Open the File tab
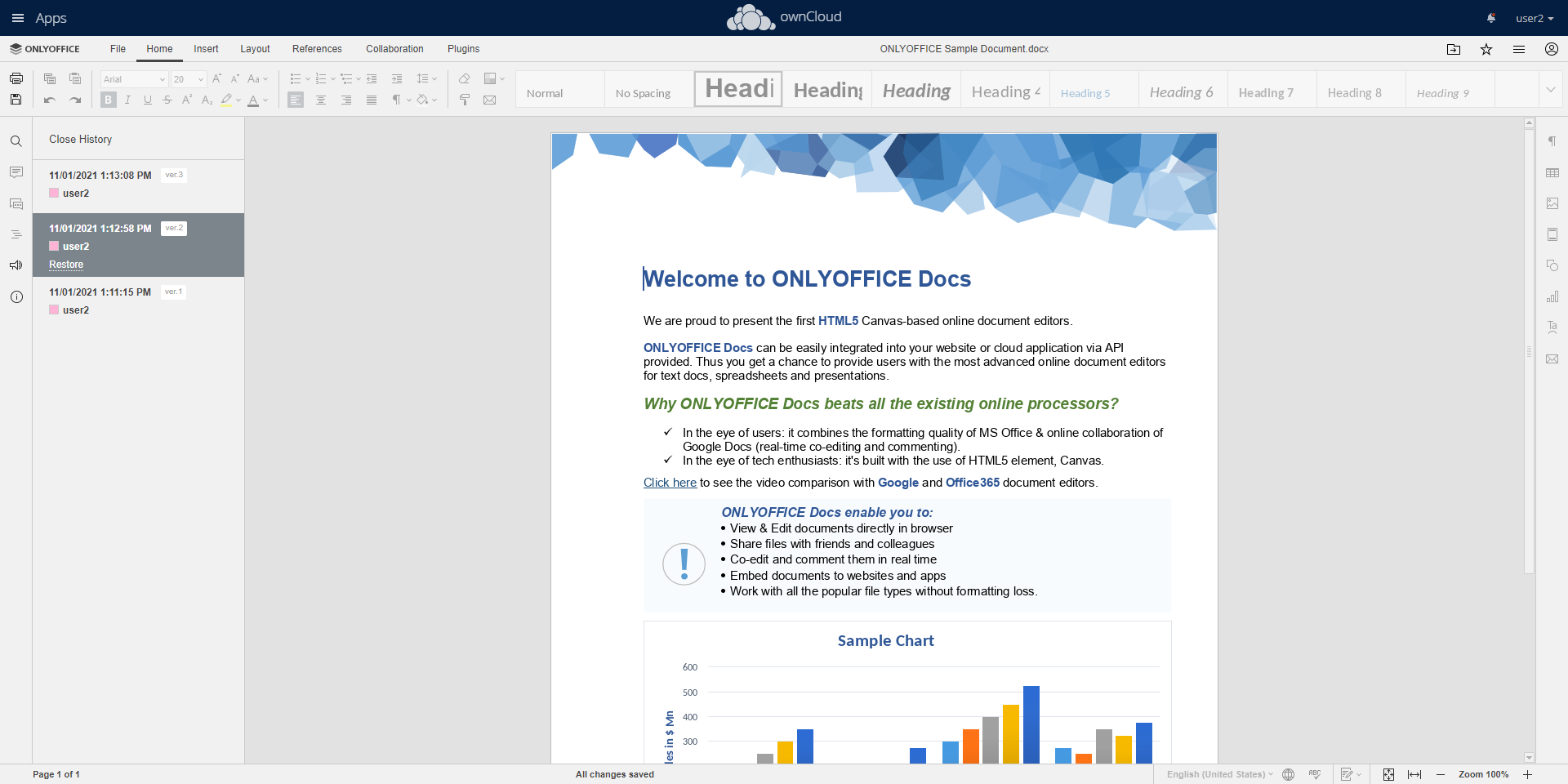1568x784 pixels. click(x=118, y=49)
